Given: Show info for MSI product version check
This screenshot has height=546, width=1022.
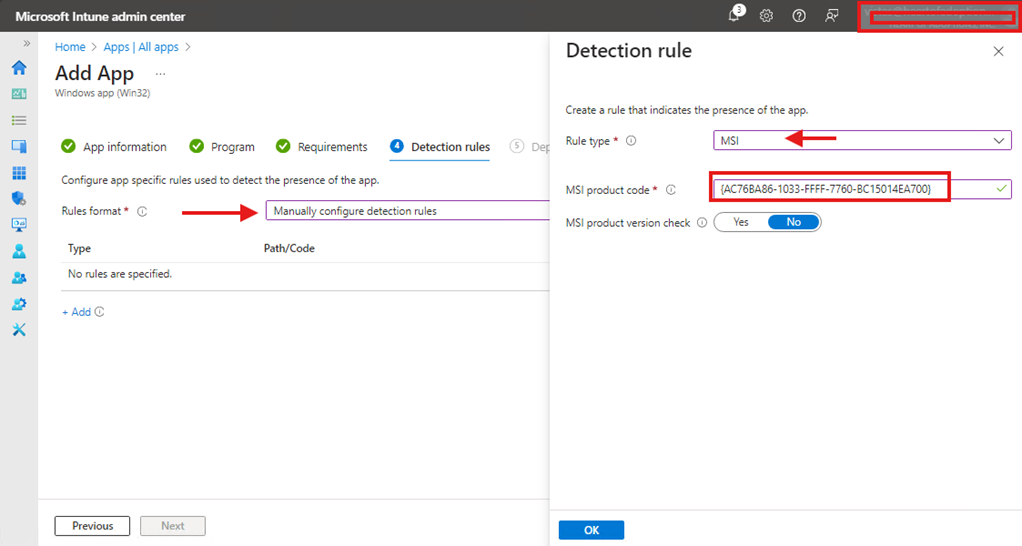Looking at the screenshot, I should pyautogui.click(x=702, y=222).
